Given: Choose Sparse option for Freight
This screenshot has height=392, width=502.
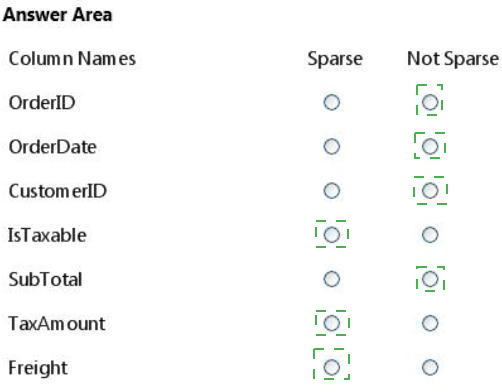Looking at the screenshot, I should [x=332, y=367].
